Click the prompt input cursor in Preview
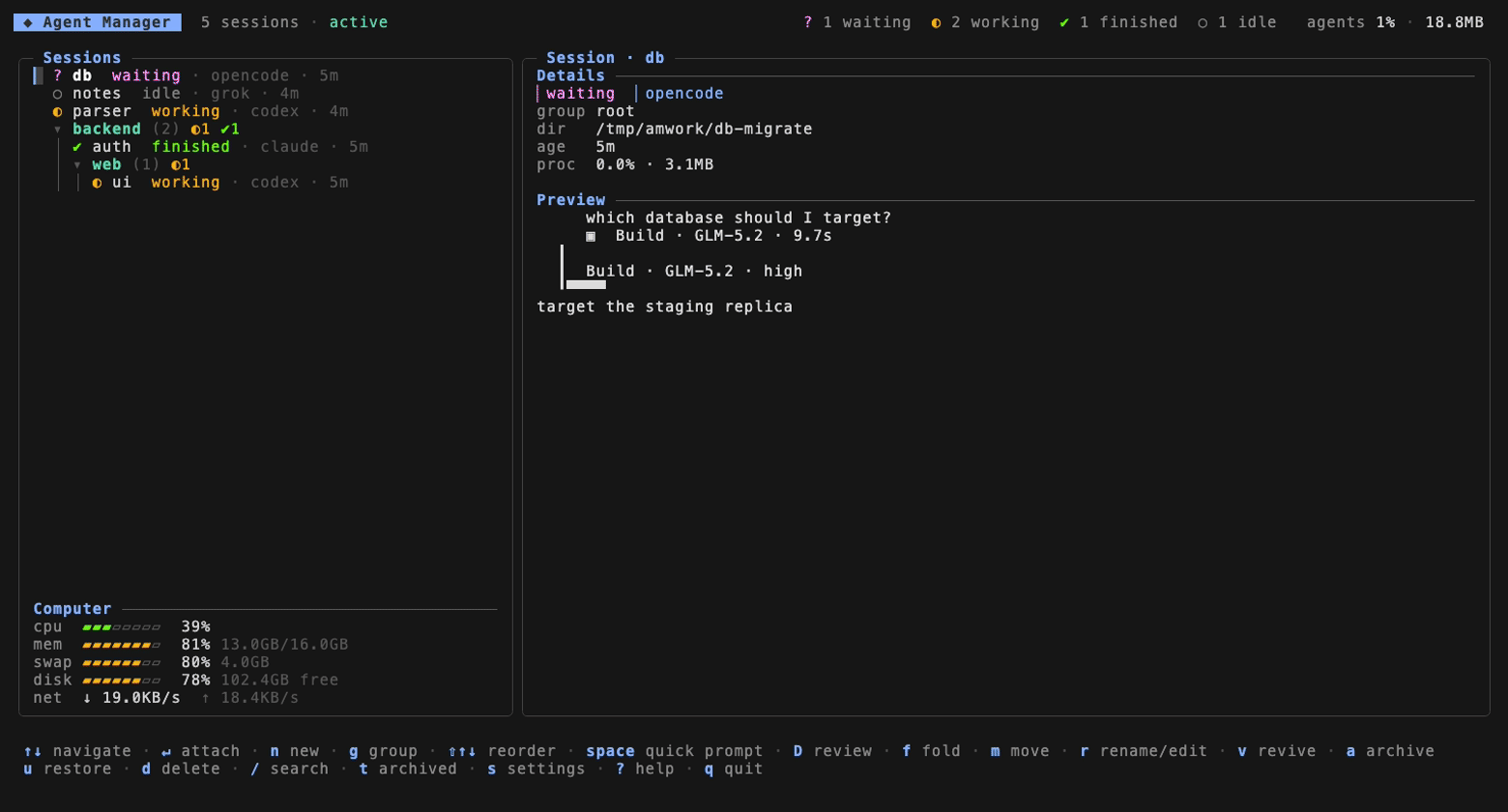 pos(586,284)
